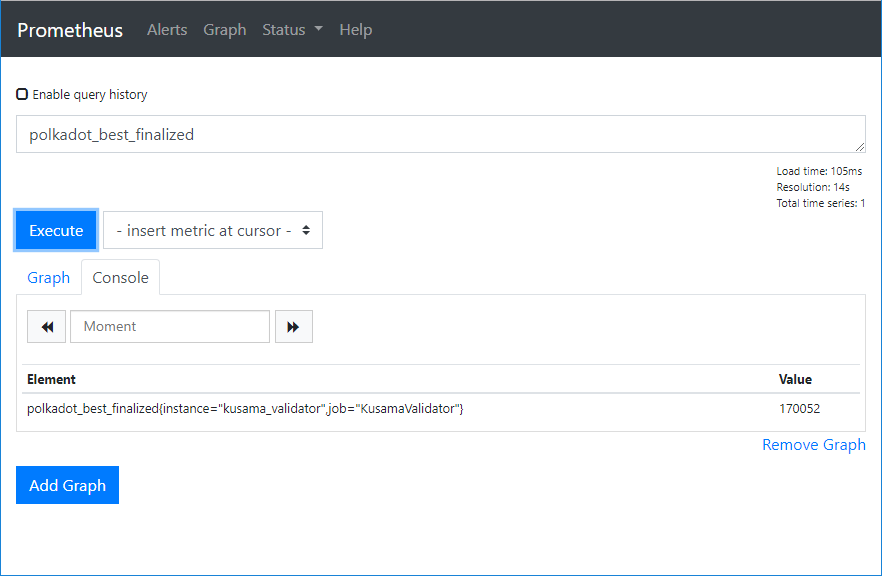The height and width of the screenshot is (576, 882).
Task: Open the Alerts page
Action: (x=167, y=30)
